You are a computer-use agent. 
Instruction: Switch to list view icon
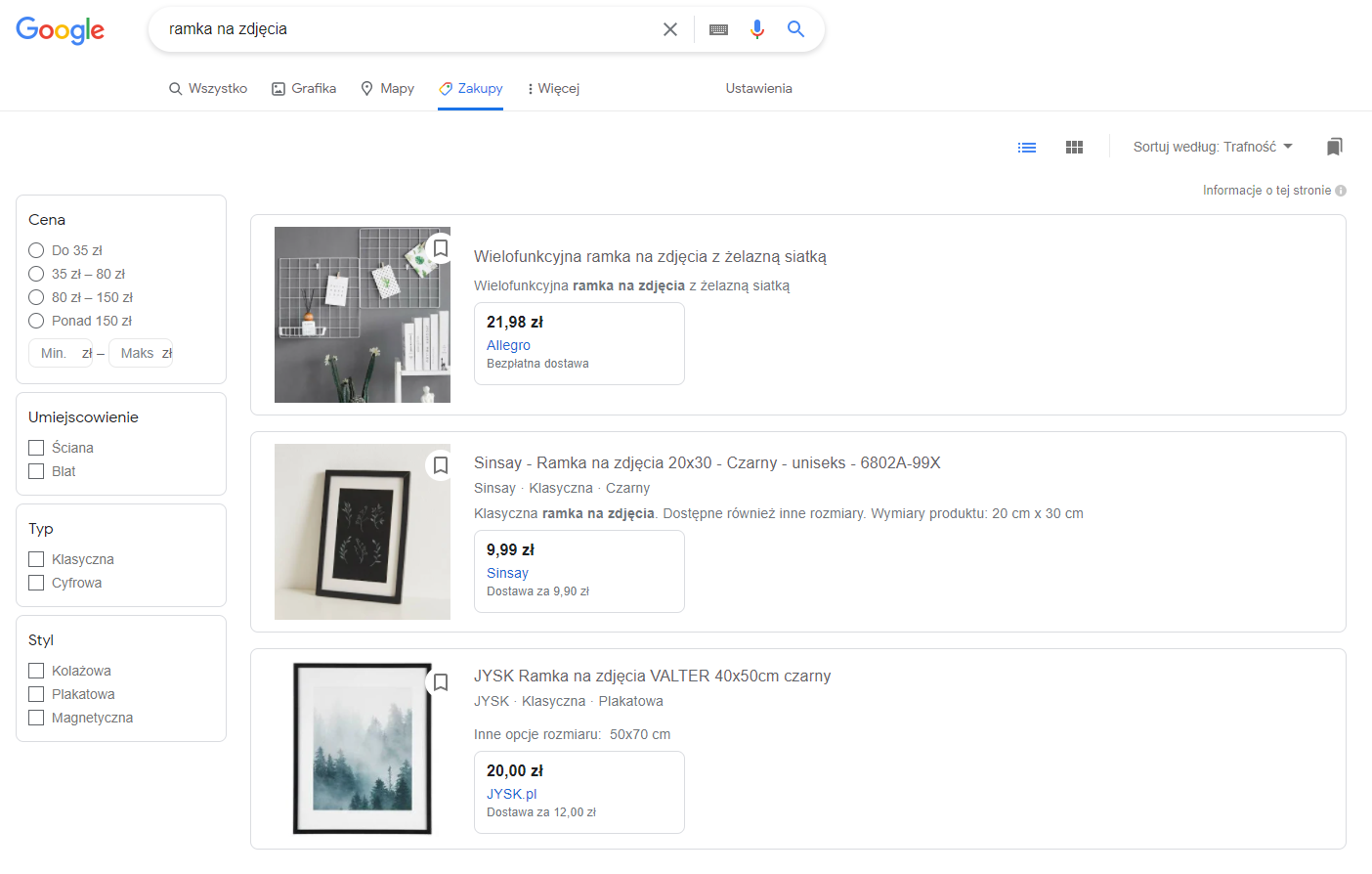[x=1027, y=148]
